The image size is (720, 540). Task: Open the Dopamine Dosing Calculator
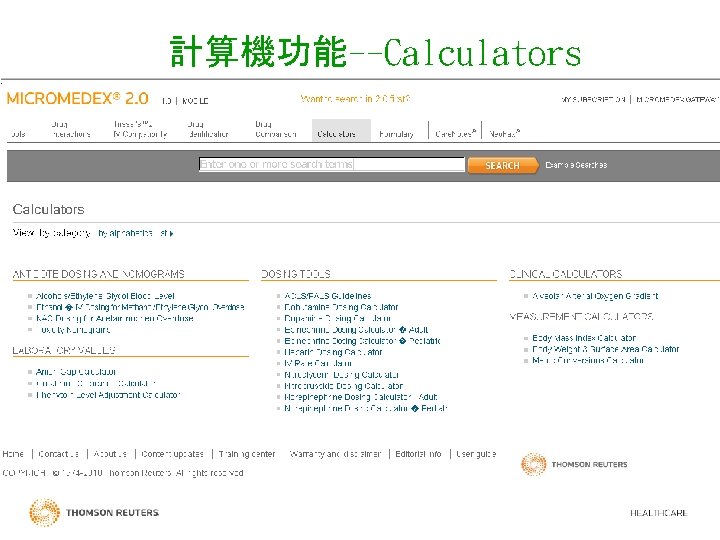coord(338,318)
